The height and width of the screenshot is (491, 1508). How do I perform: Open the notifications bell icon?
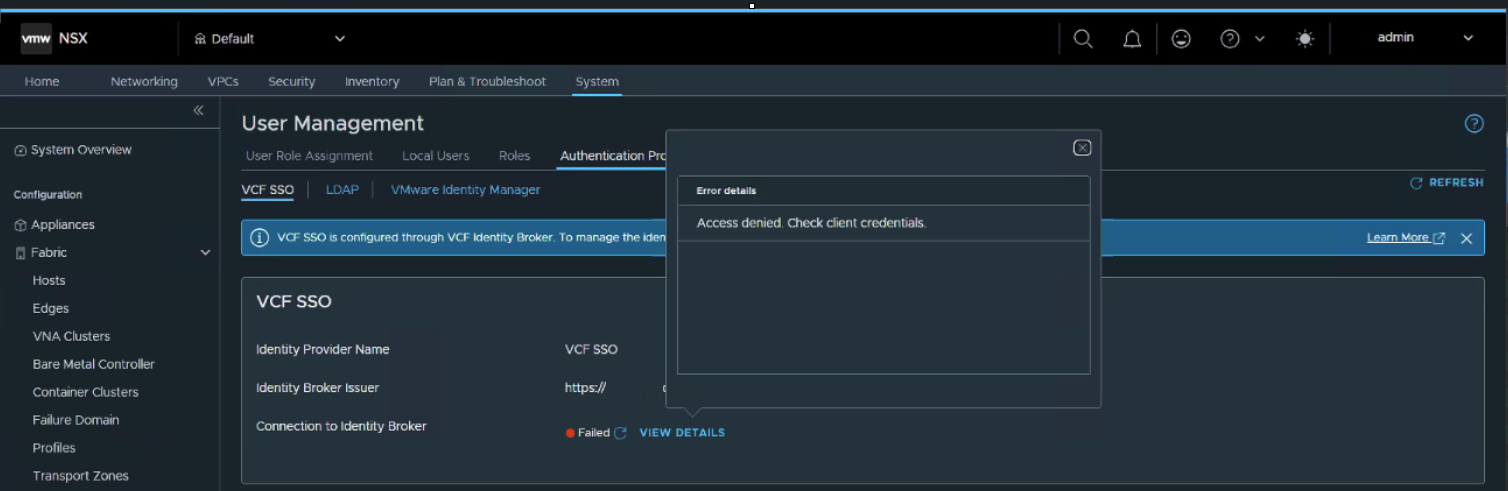coord(1132,38)
